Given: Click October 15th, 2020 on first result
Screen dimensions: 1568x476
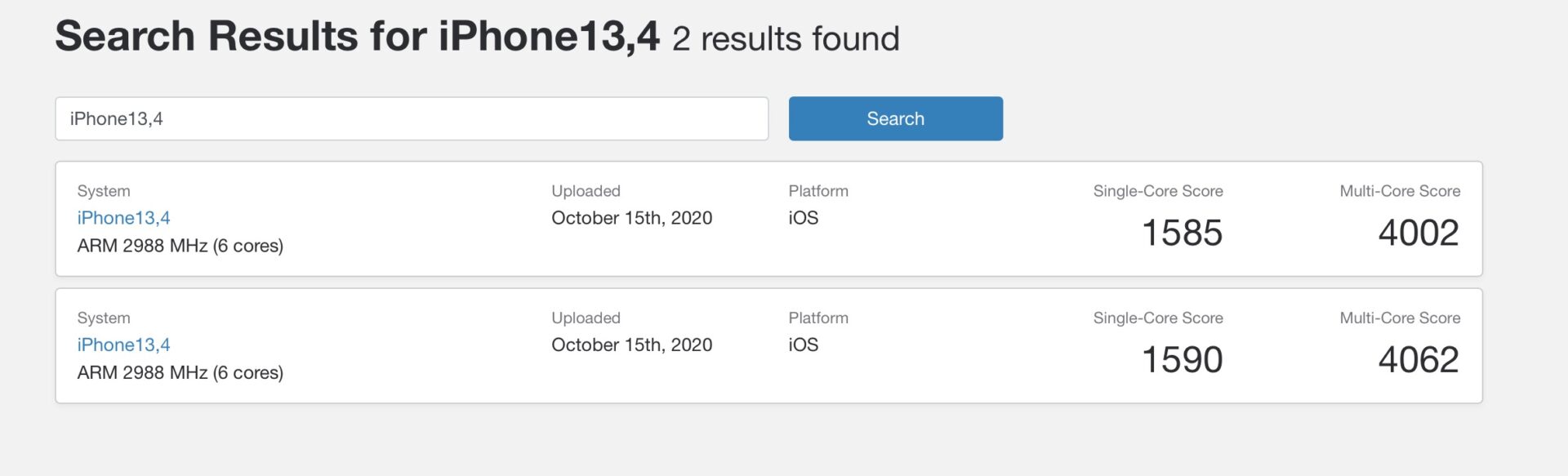Looking at the screenshot, I should 631,217.
